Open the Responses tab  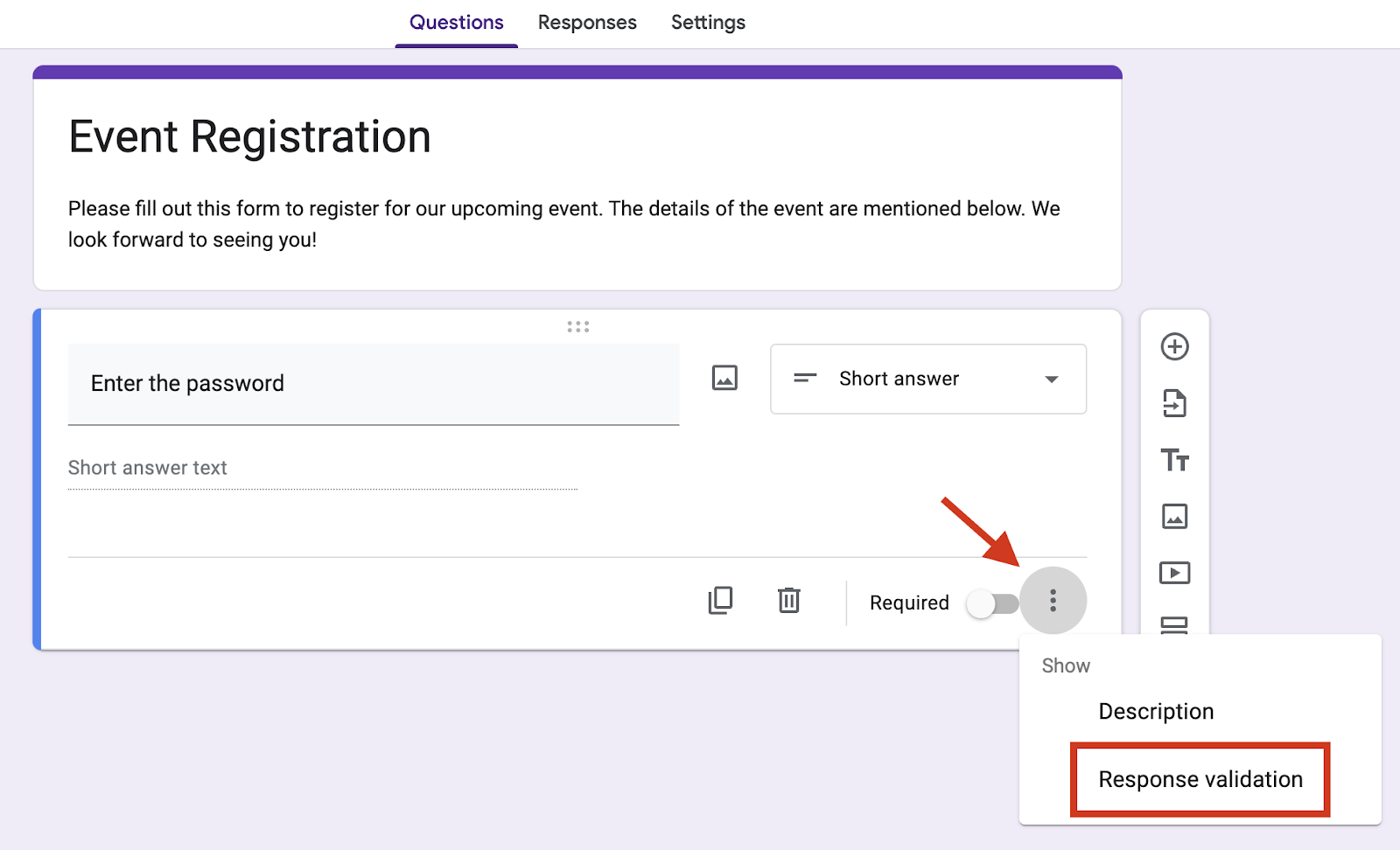[x=587, y=23]
